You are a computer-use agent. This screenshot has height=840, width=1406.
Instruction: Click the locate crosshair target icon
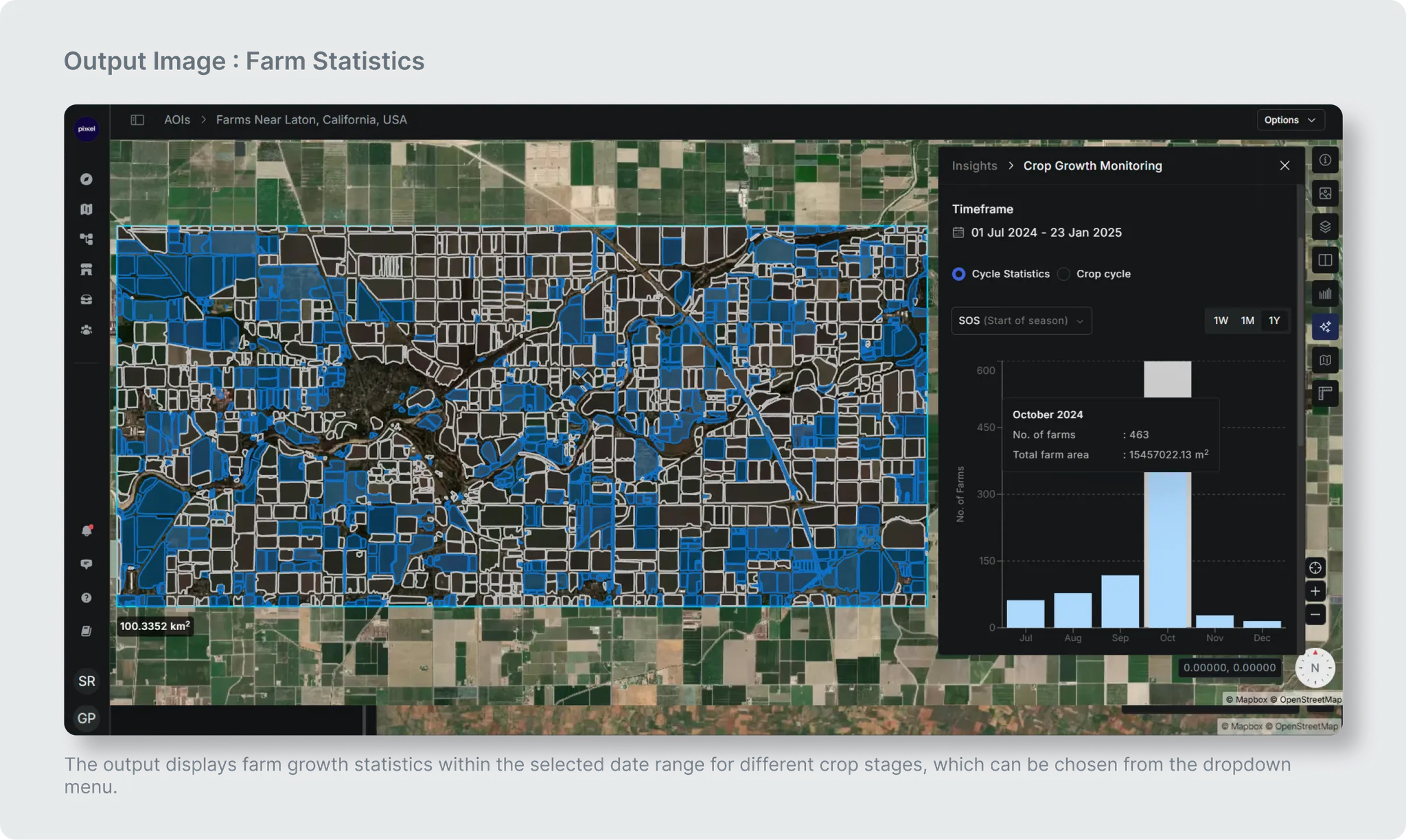1315,568
